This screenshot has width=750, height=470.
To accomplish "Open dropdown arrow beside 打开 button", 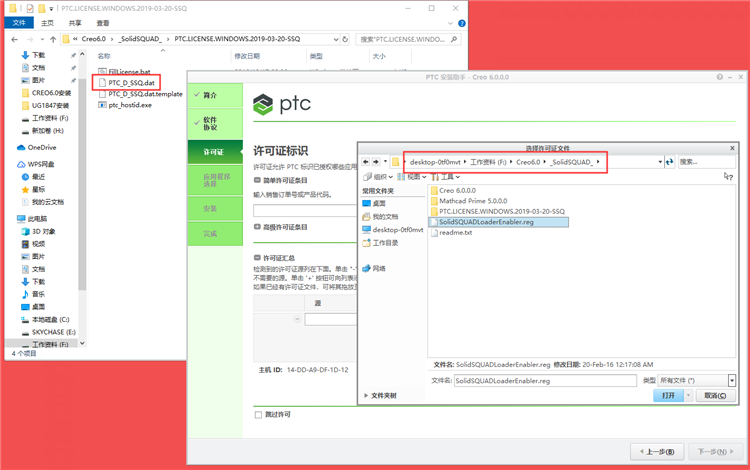I will 688,395.
